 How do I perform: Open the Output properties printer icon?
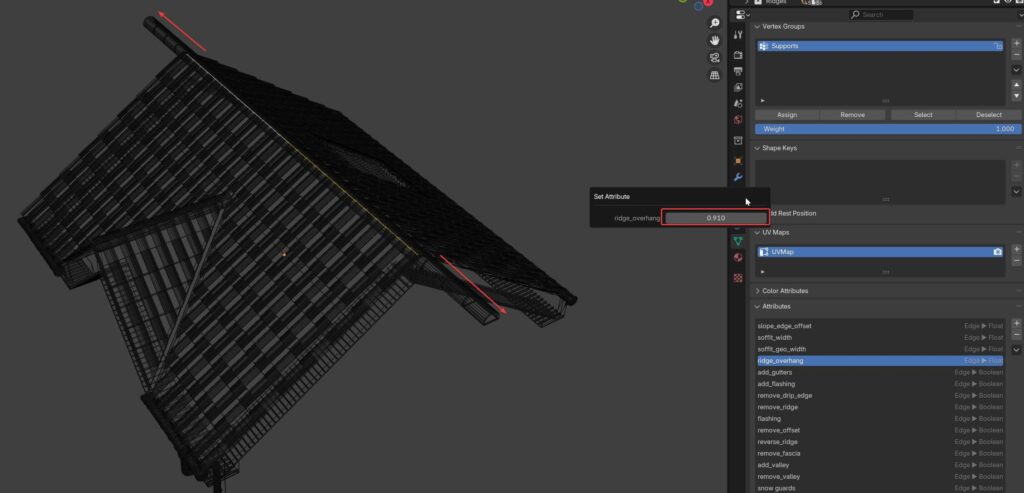738,71
